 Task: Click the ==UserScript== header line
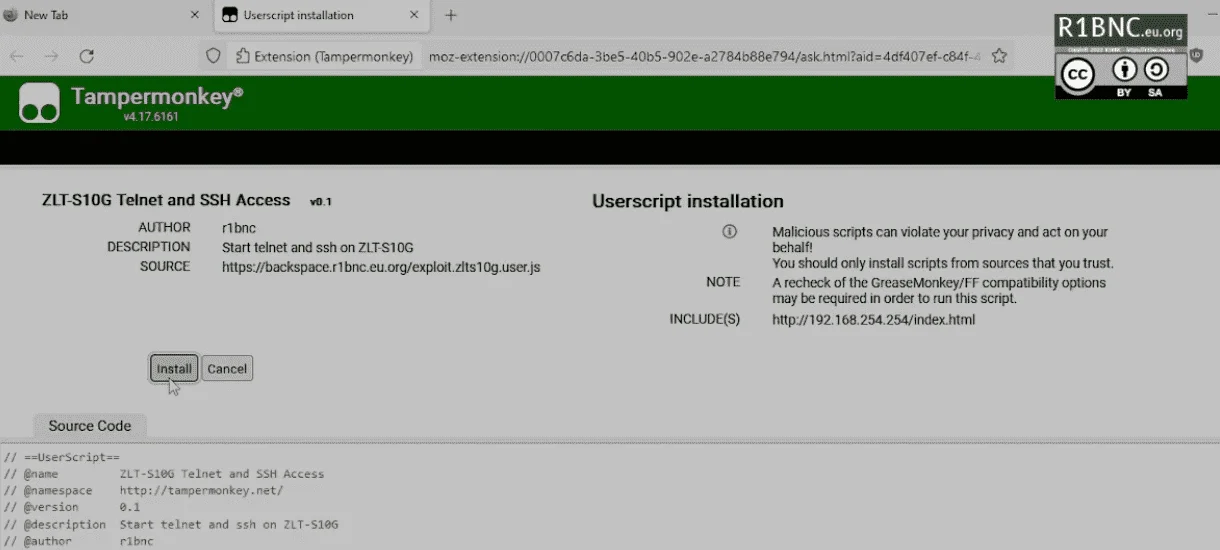(x=61, y=457)
